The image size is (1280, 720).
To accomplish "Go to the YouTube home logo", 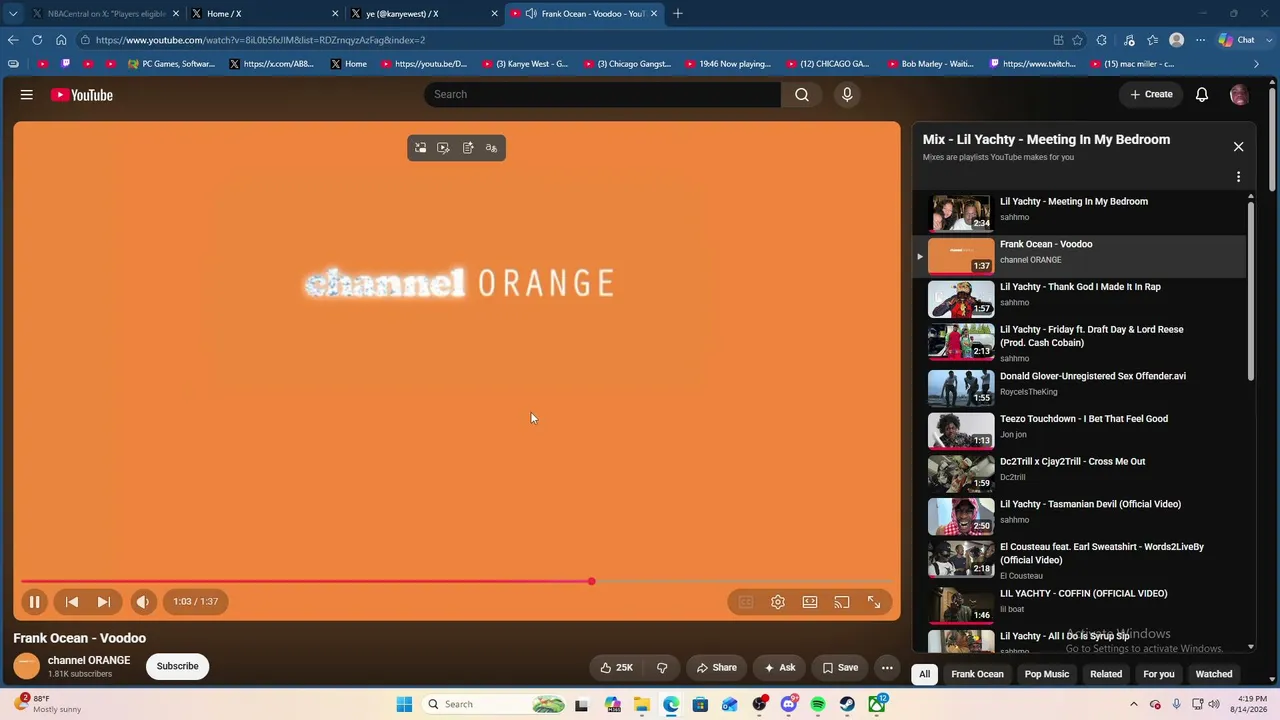I will (x=82, y=95).
